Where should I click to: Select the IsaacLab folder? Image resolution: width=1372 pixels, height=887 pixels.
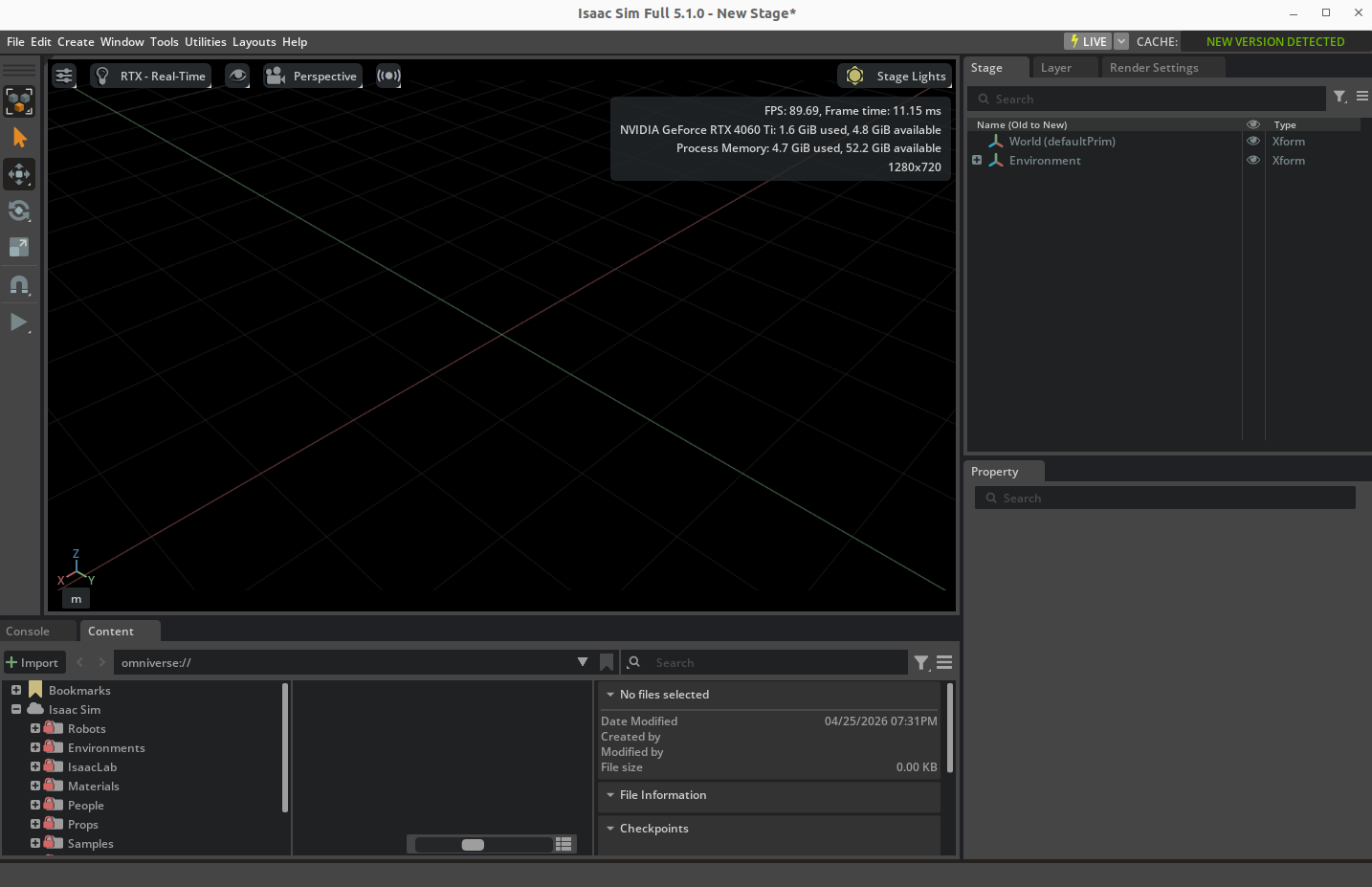[x=92, y=767]
